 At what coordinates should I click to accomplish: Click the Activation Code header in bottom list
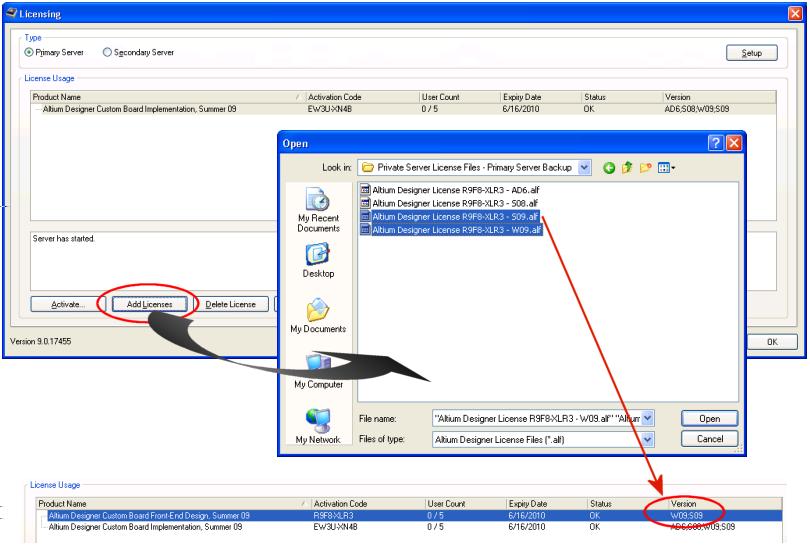pos(367,504)
